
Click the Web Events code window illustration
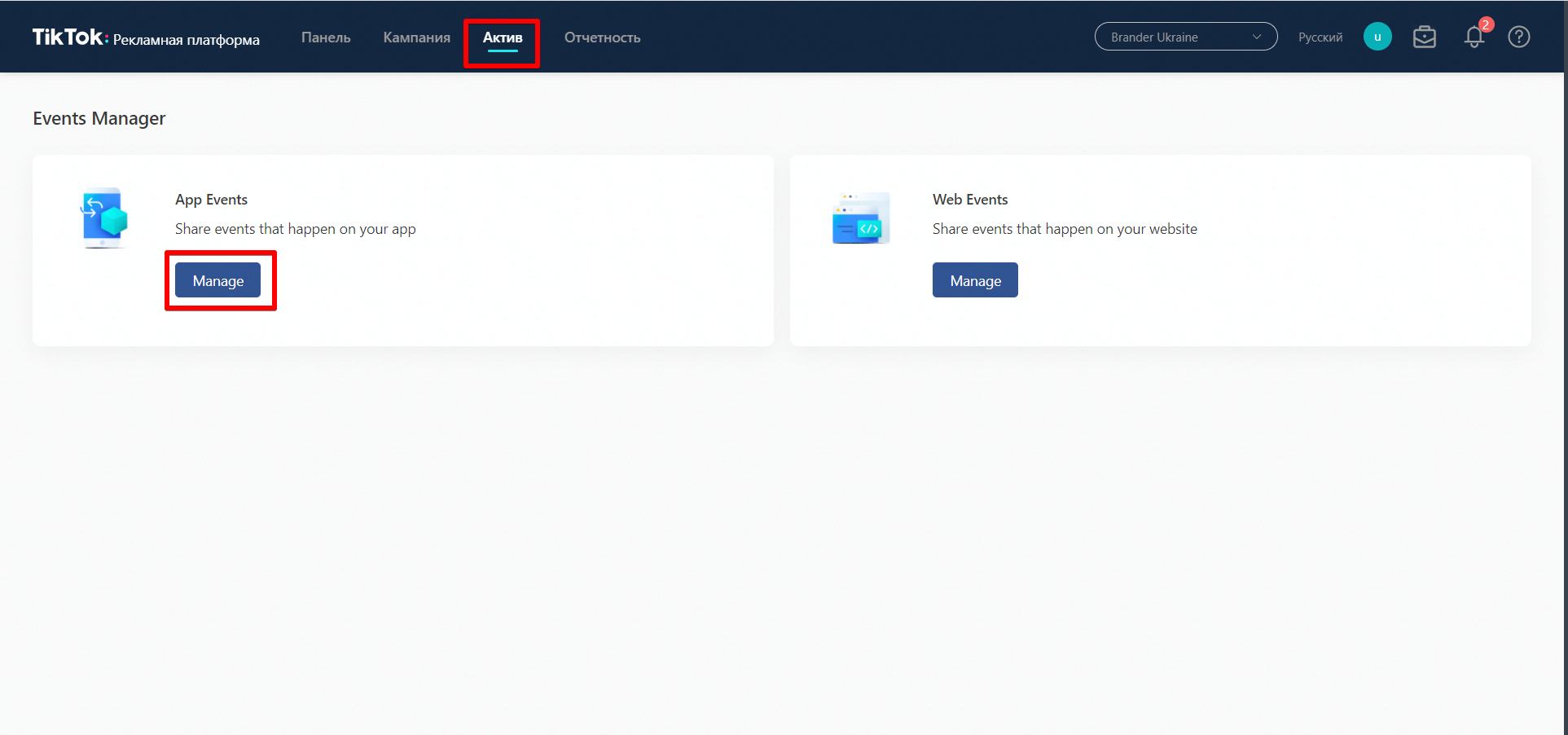861,218
